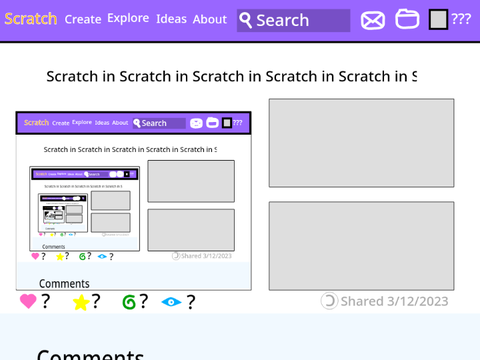Click the ??? username in nested project navbar
480x360 pixels.
click(238, 123)
